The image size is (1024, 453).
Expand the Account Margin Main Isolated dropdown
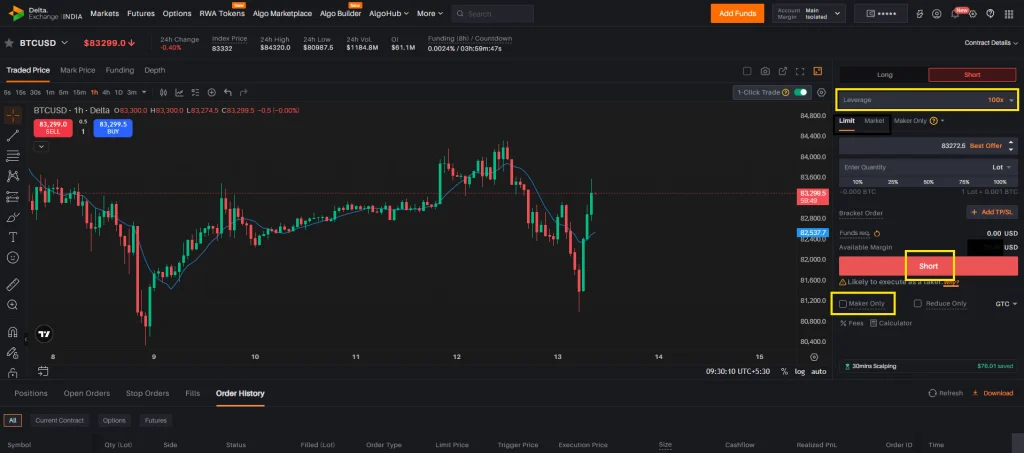click(809, 13)
